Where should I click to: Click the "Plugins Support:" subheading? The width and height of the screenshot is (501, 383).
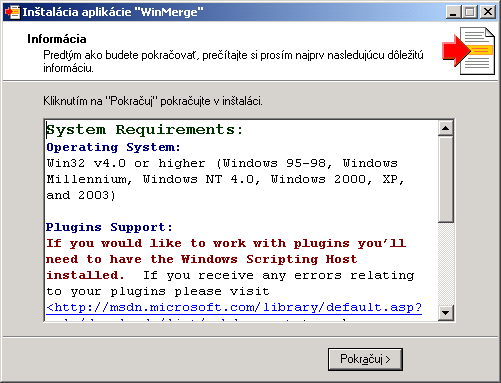point(109,227)
